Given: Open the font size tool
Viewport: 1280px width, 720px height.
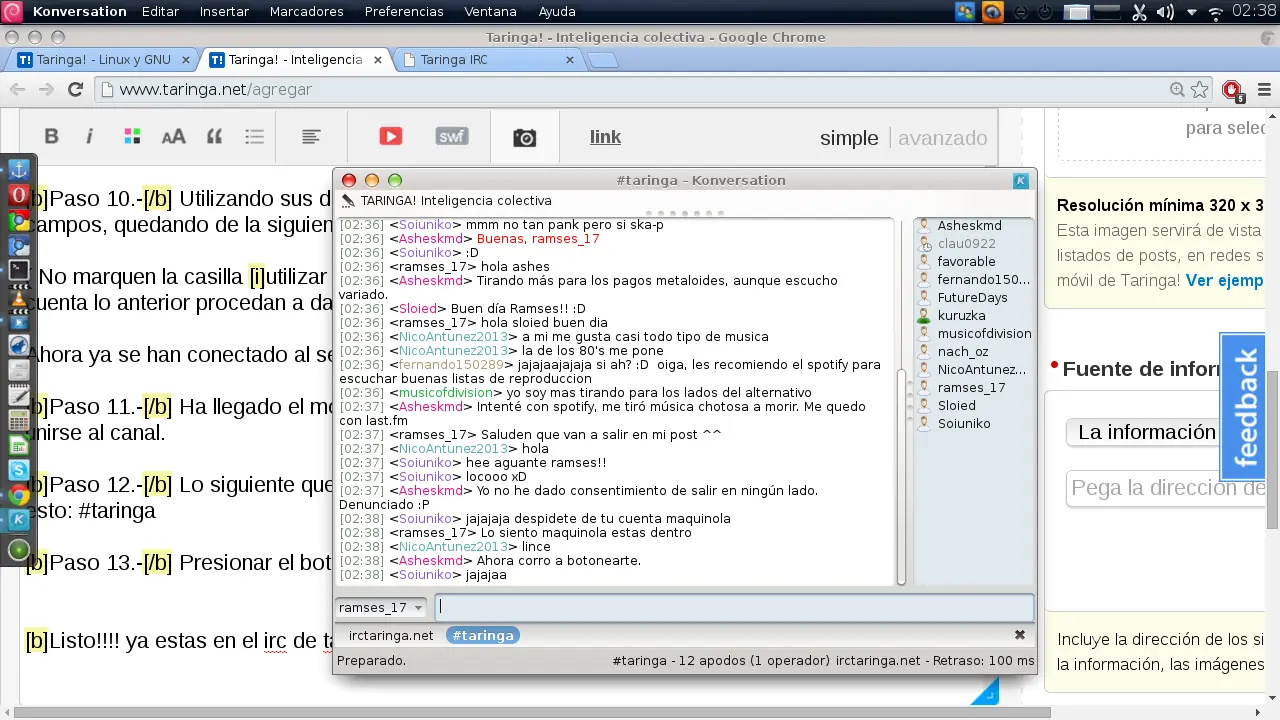Looking at the screenshot, I should click(173, 137).
